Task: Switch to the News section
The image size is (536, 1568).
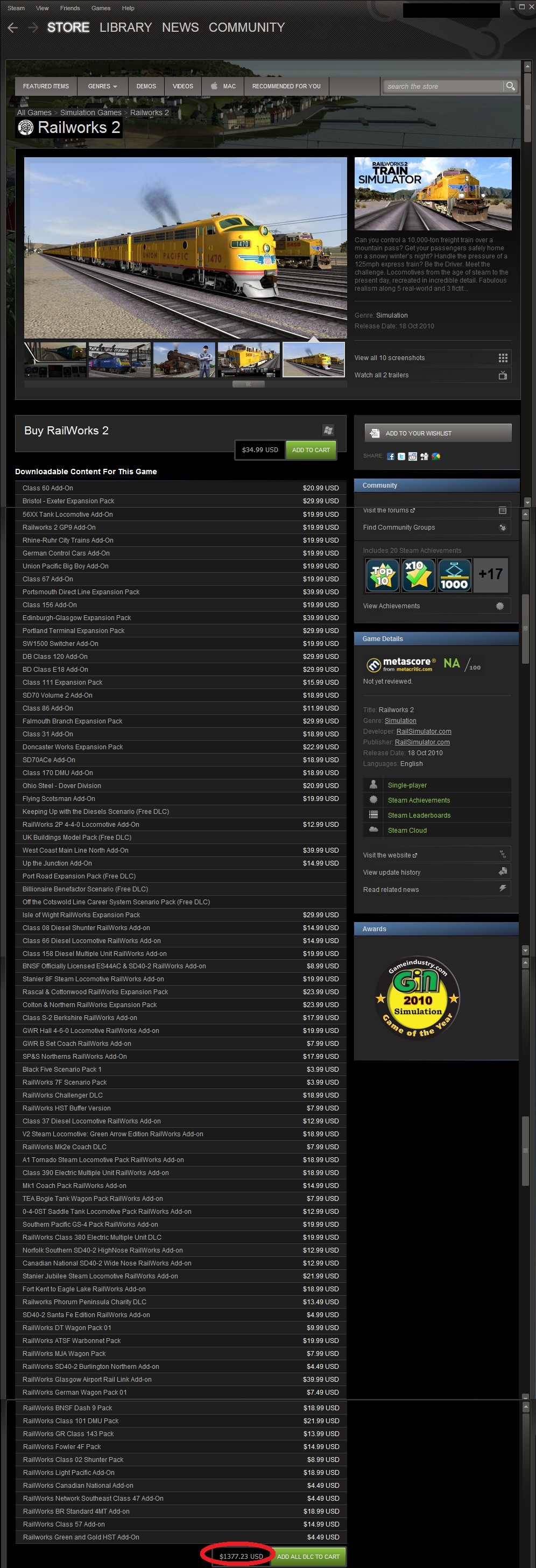Action: click(180, 27)
